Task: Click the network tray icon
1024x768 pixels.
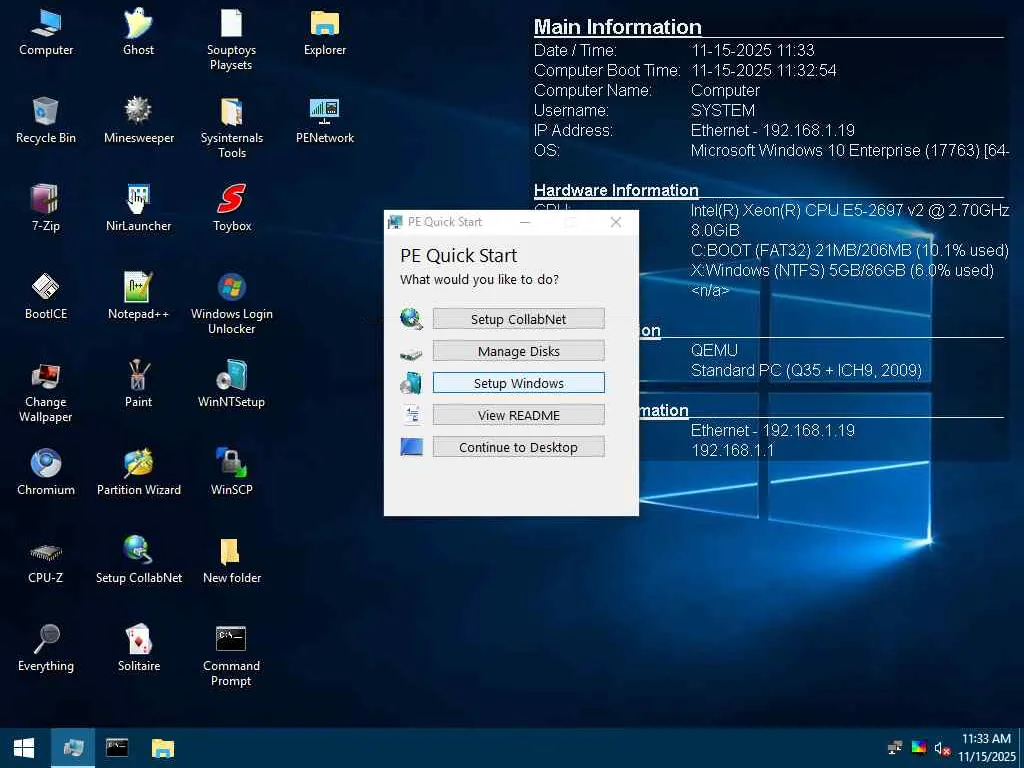Action: point(895,748)
